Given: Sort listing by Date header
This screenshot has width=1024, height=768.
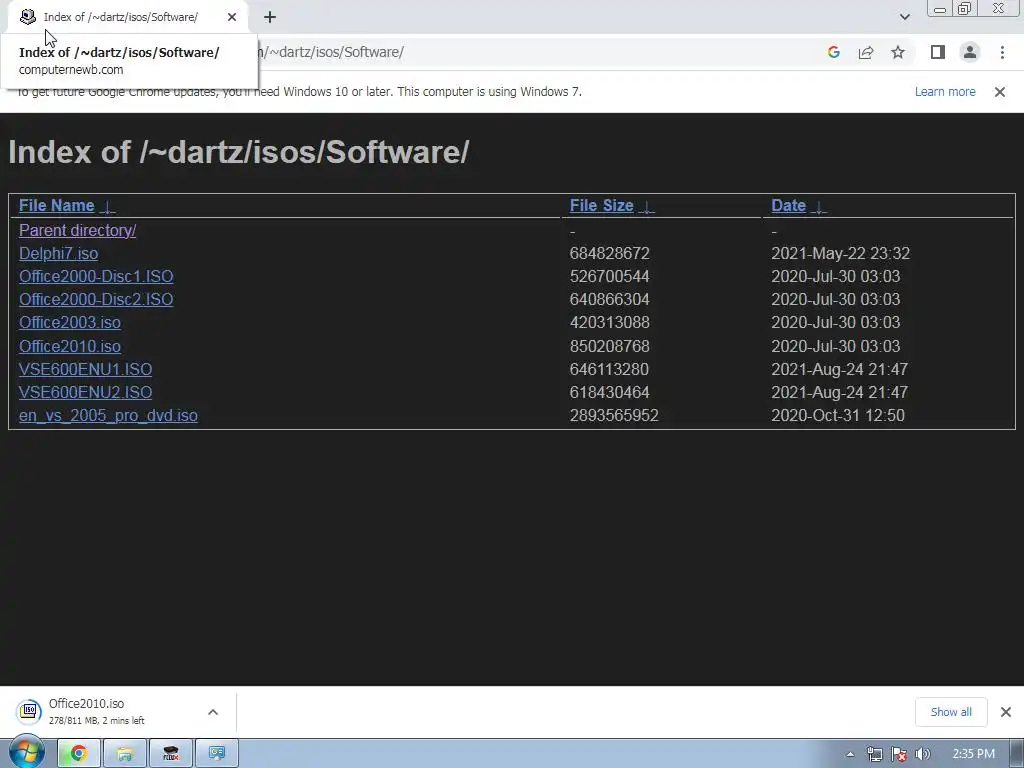Looking at the screenshot, I should coord(788,206).
